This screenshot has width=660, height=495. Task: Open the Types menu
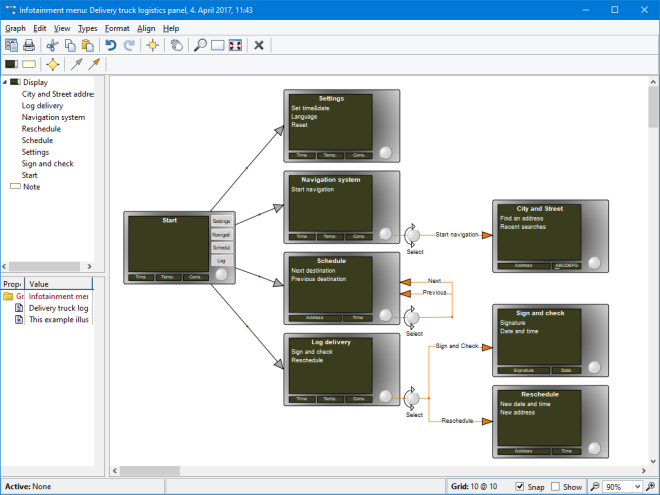point(87,28)
